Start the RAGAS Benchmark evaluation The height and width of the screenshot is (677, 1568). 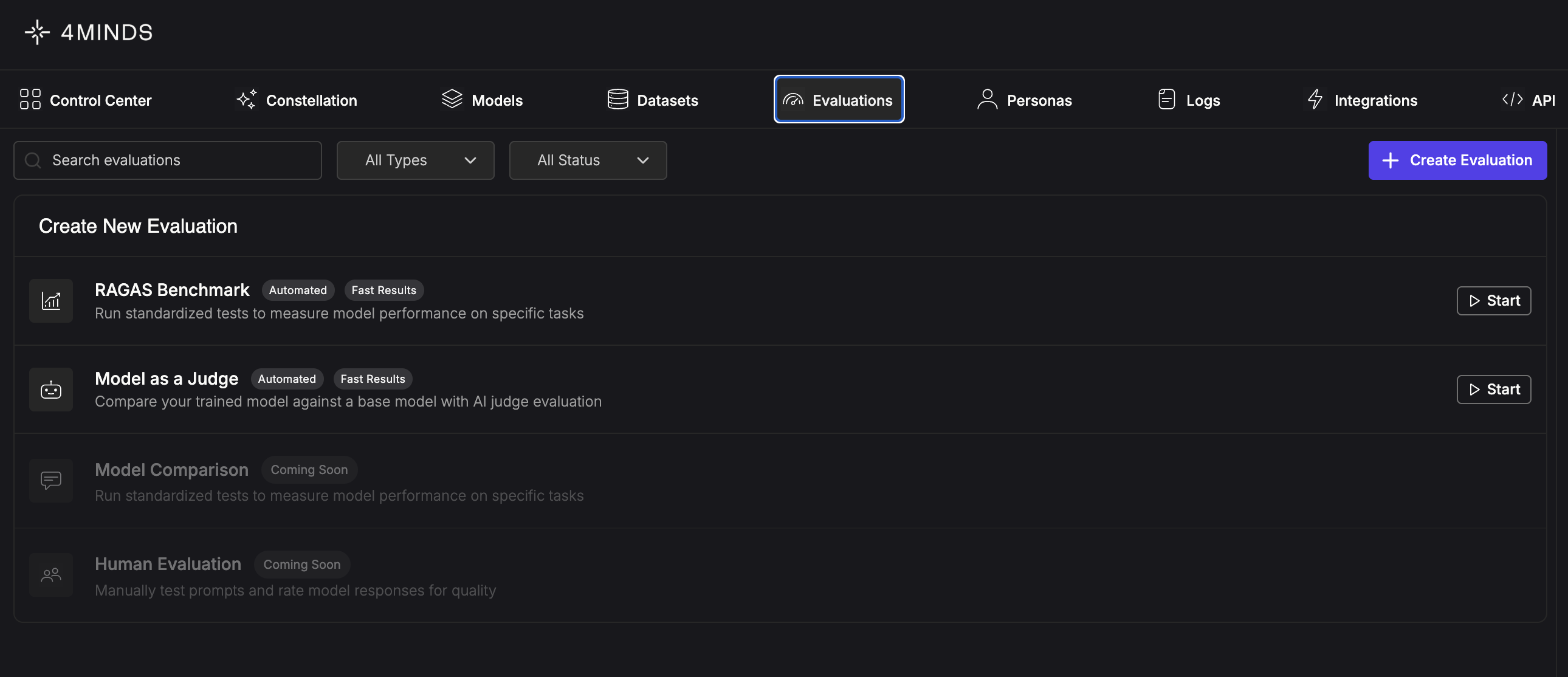pyautogui.click(x=1494, y=301)
